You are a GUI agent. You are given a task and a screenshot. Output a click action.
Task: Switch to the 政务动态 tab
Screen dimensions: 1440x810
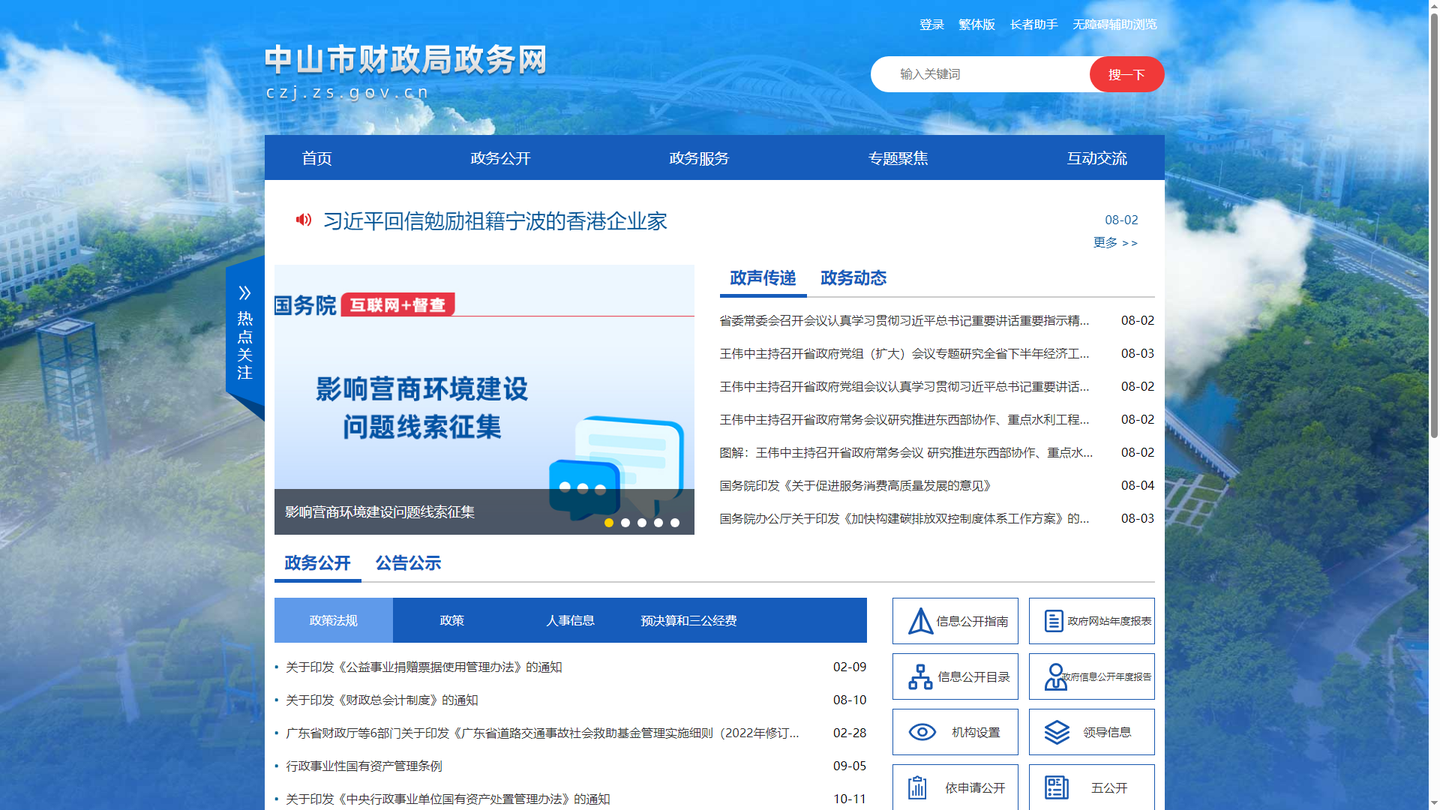tap(853, 278)
